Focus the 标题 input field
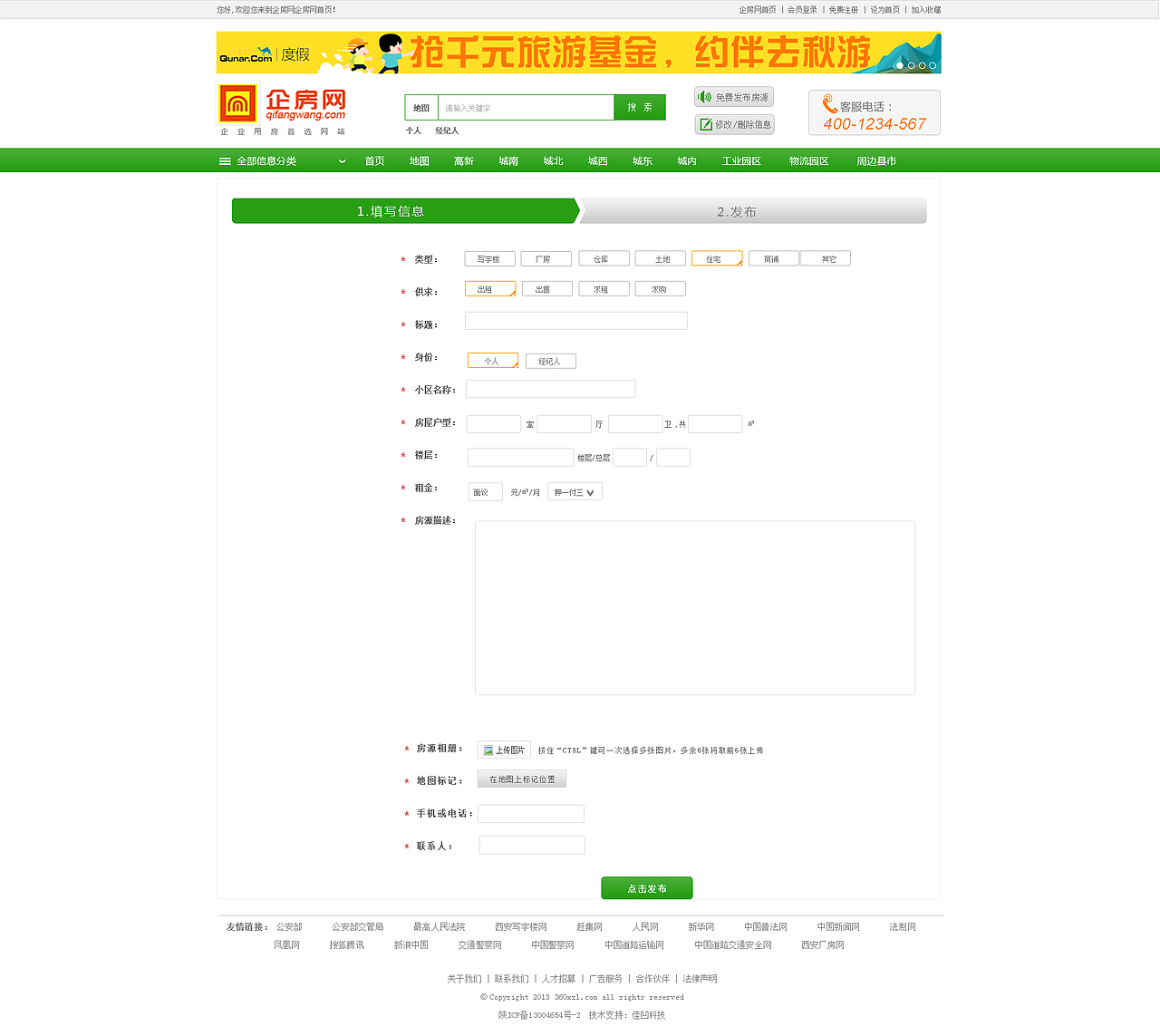 [576, 321]
